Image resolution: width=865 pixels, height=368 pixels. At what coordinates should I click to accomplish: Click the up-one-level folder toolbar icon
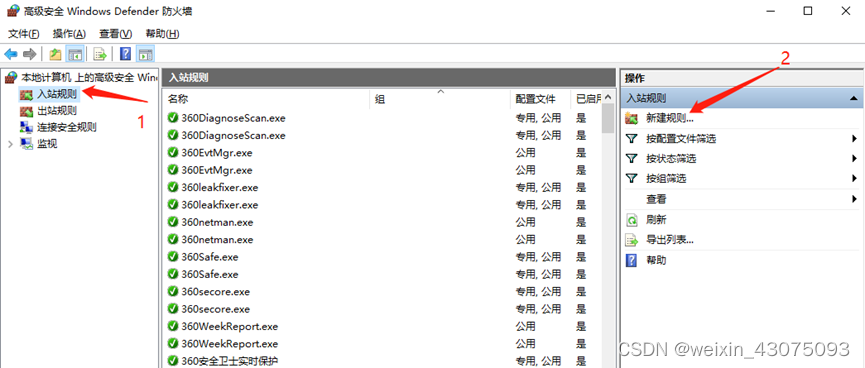[55, 54]
